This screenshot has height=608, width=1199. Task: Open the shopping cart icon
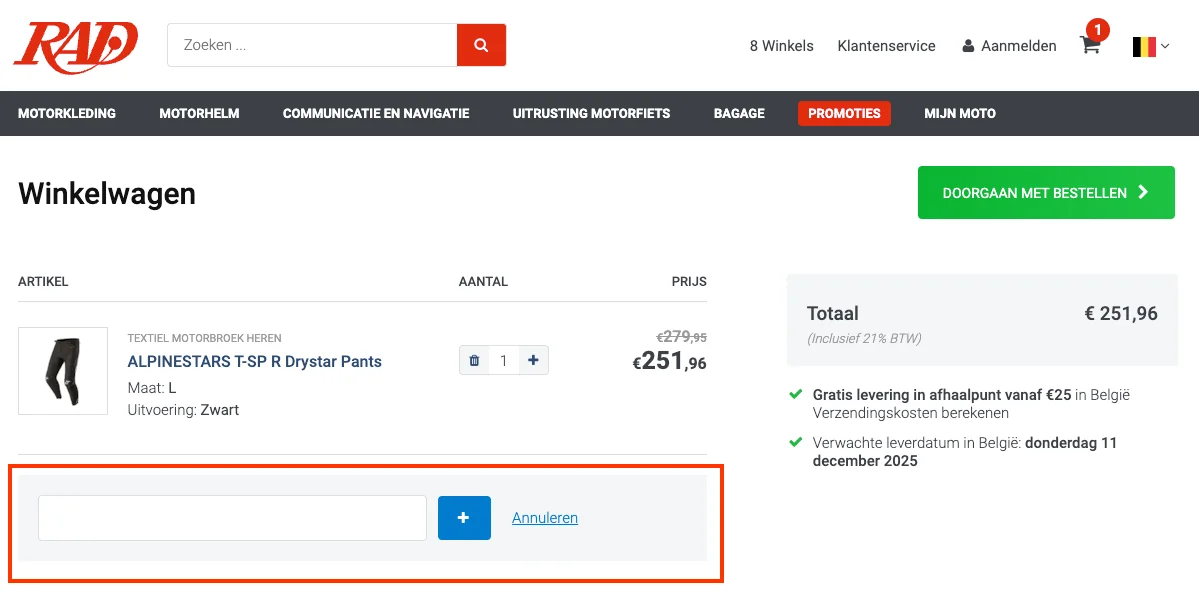pyautogui.click(x=1090, y=45)
